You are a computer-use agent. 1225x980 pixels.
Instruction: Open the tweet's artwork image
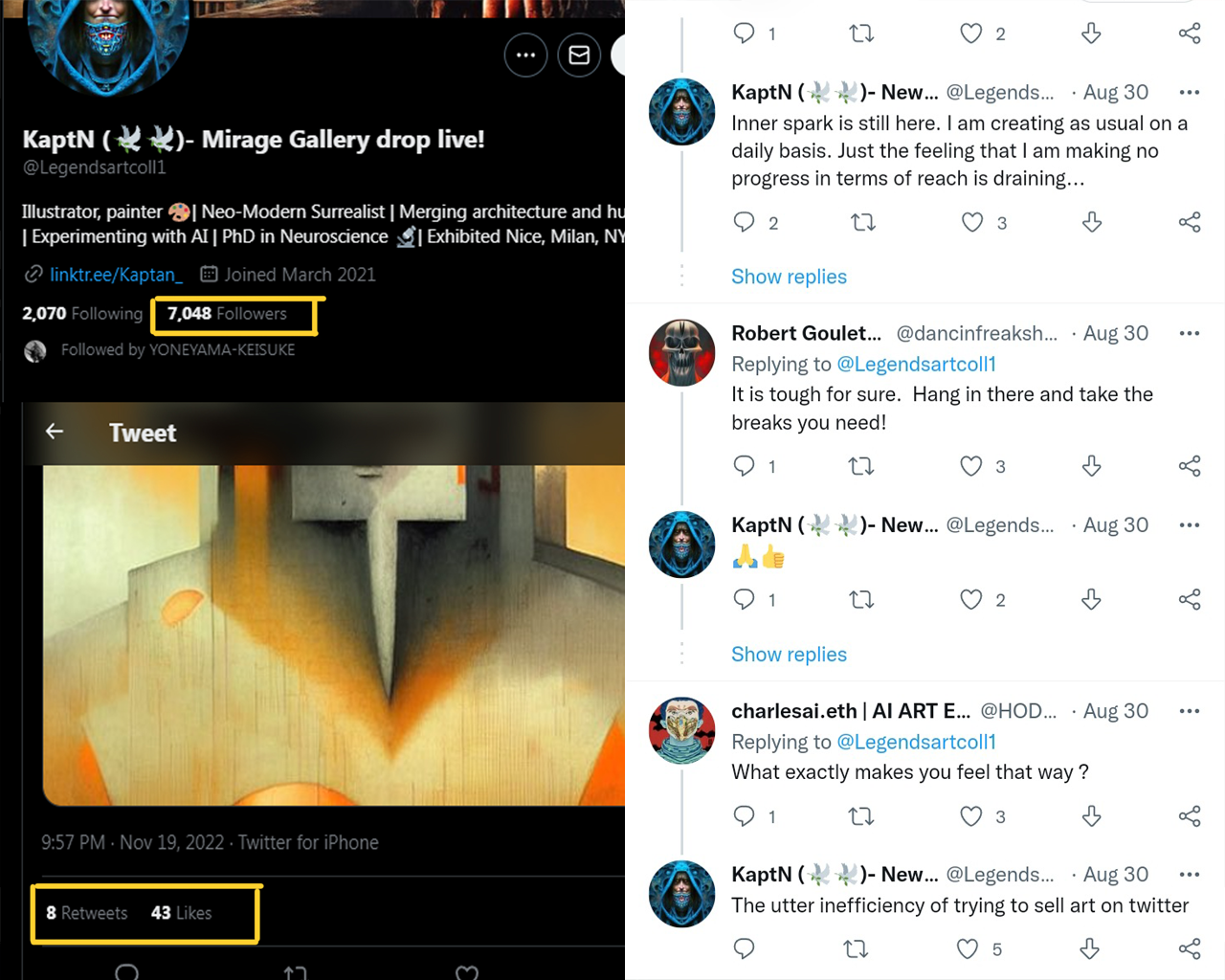coord(333,635)
